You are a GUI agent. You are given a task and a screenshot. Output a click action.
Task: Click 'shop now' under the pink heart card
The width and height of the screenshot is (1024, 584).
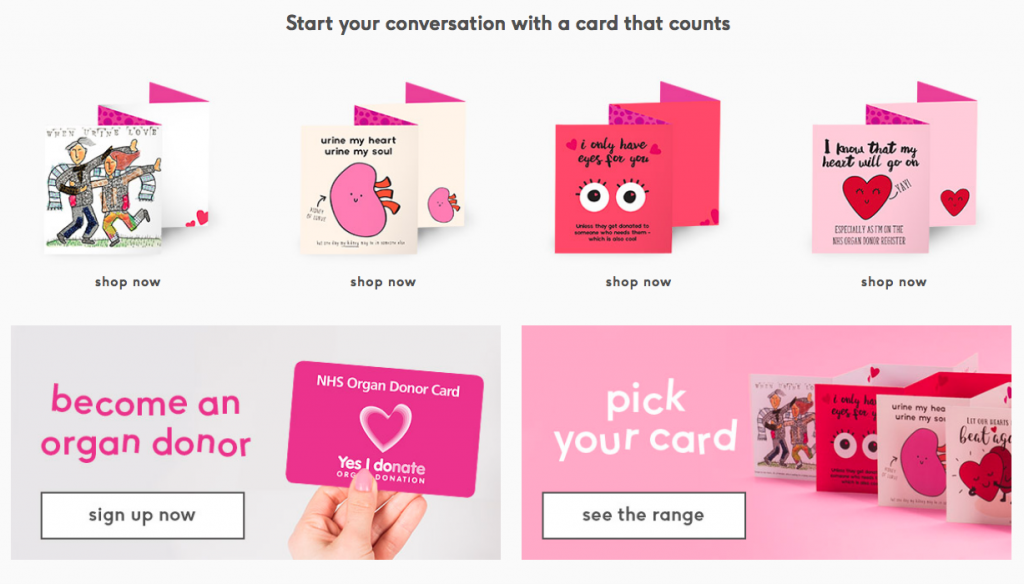tap(893, 282)
